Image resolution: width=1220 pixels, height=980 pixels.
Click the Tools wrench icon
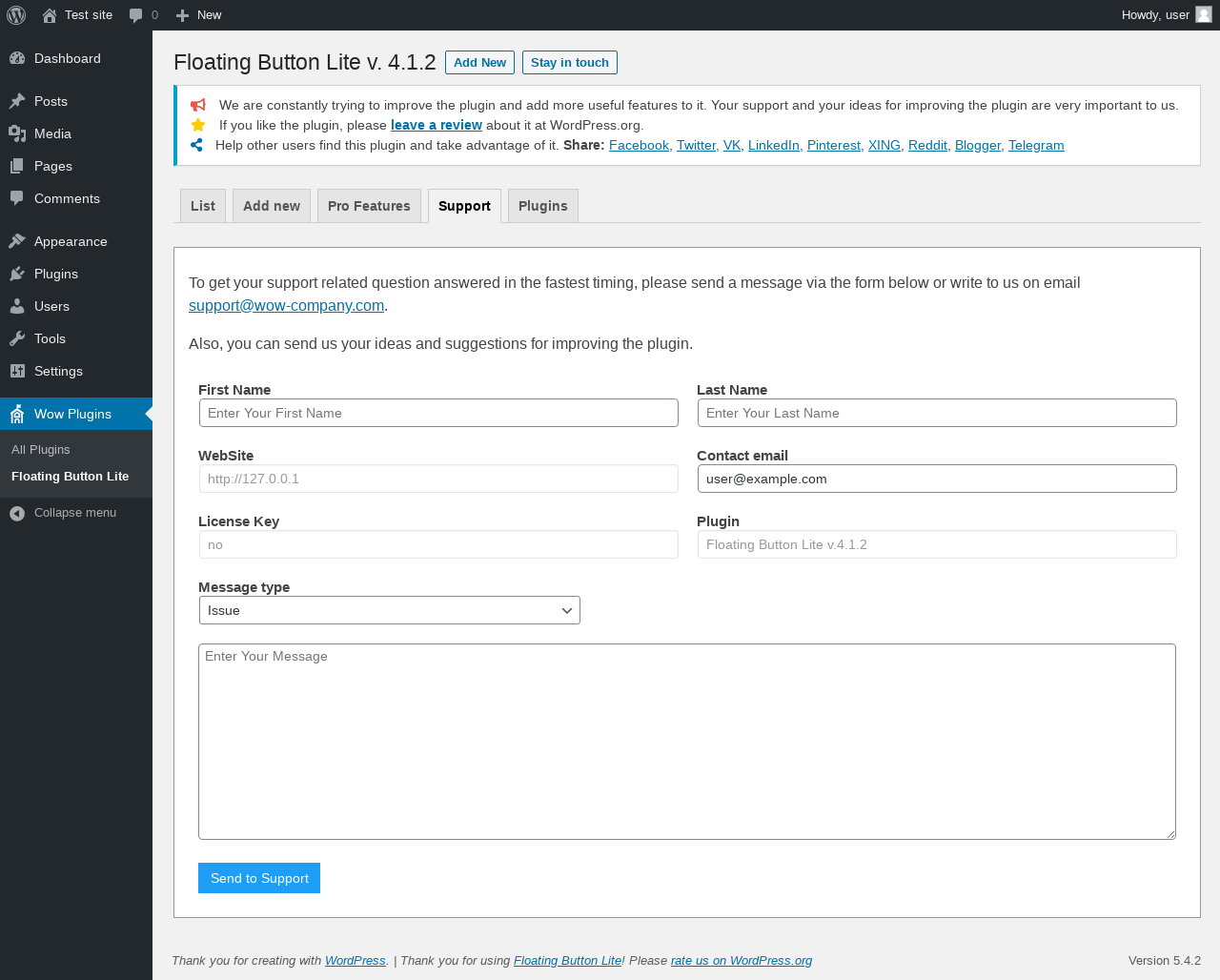point(17,338)
